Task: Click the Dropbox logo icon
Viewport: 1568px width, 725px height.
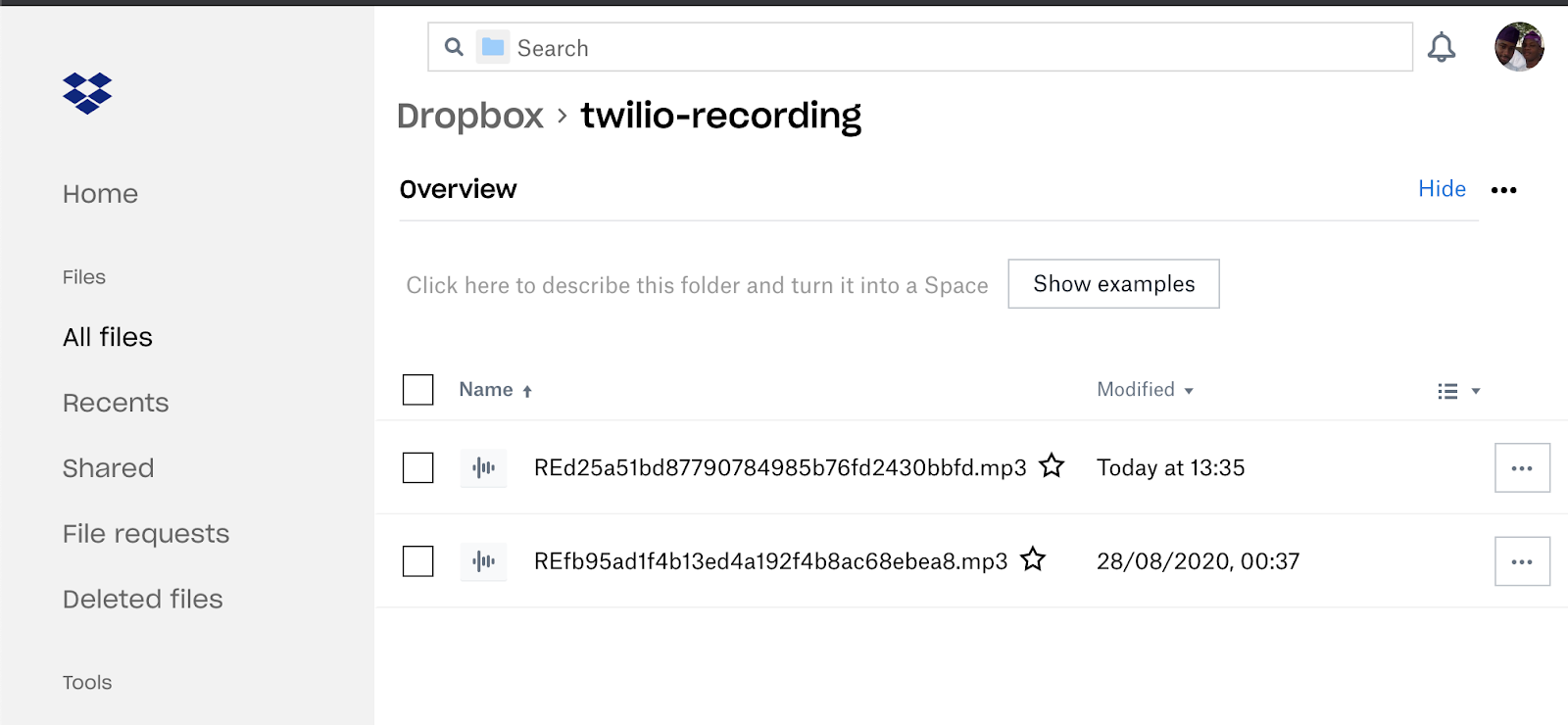Action: pos(87,93)
